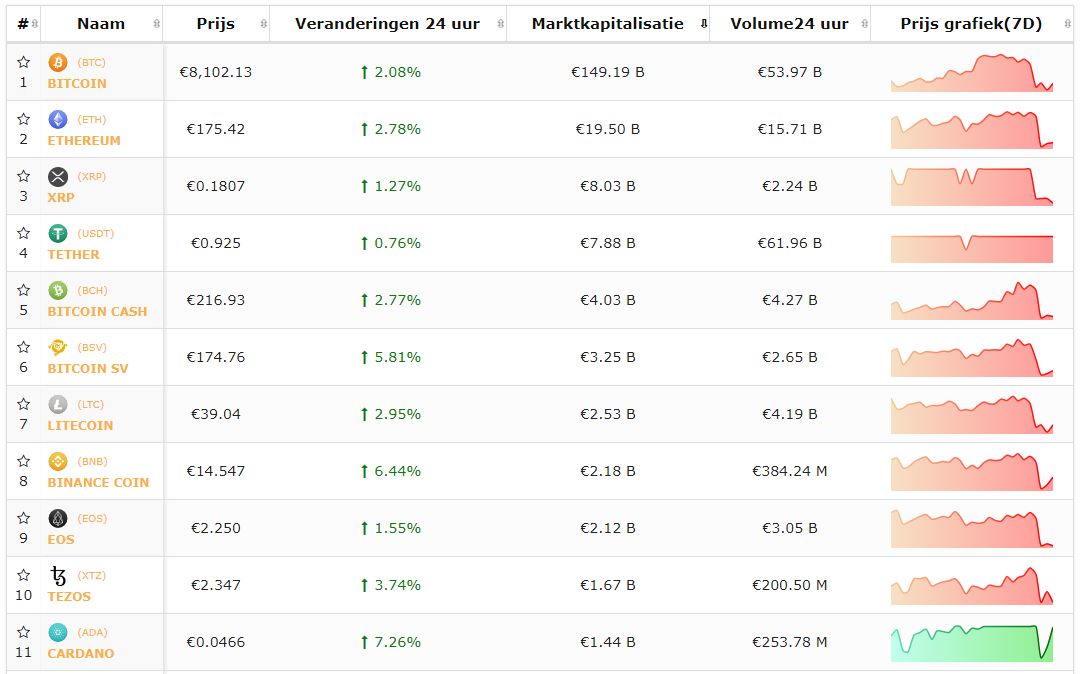Toggle favorite star for EOS
1082x674 pixels.
pos(24,519)
